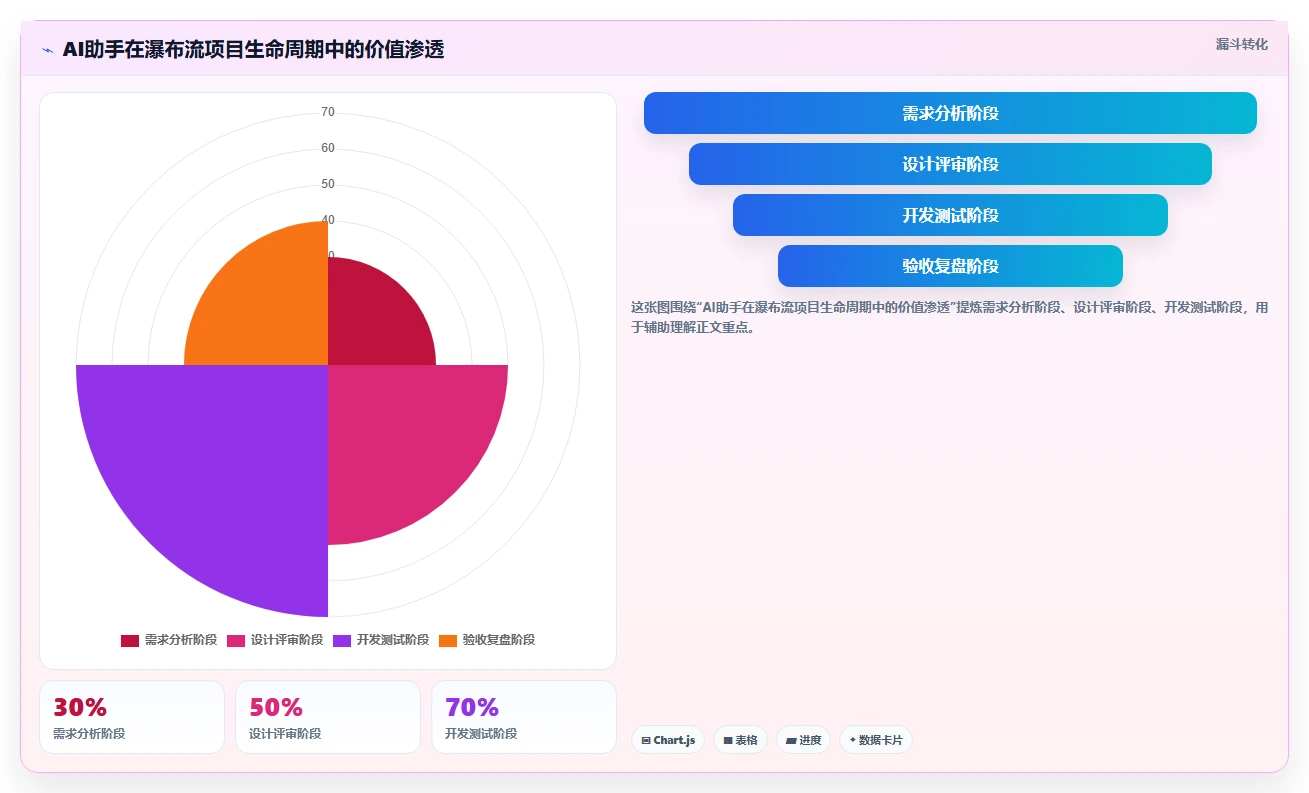Viewport: 1309px width, 793px height.
Task: Click the legend text 需求分析阶段
Action: pos(181,640)
